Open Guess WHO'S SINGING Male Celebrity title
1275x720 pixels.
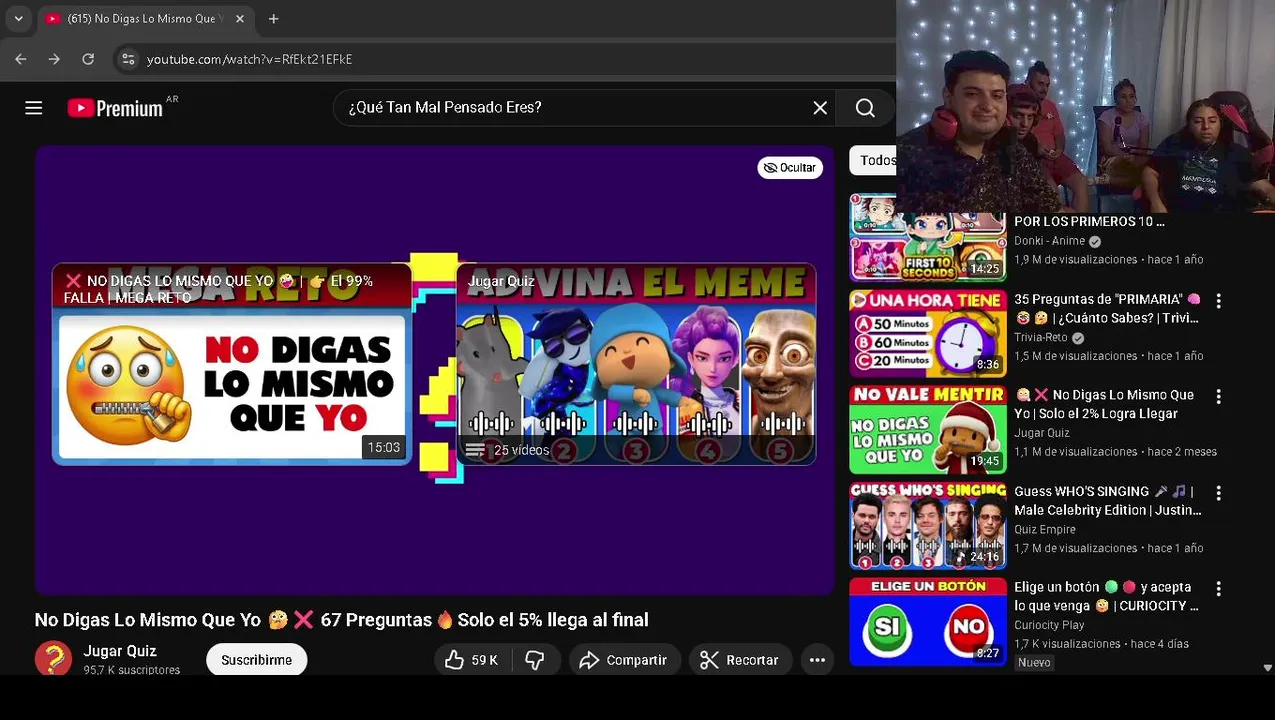1108,501
